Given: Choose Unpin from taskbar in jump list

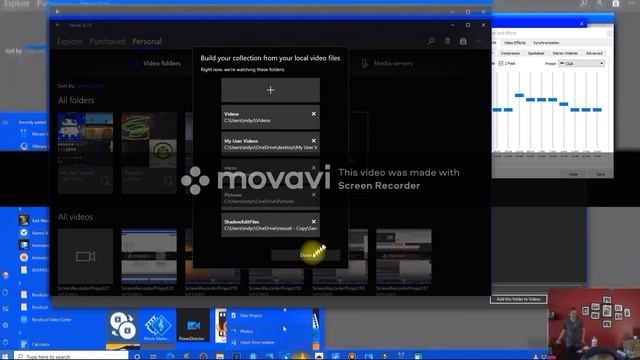Looking at the screenshot, I should pyautogui.click(x=257, y=342).
